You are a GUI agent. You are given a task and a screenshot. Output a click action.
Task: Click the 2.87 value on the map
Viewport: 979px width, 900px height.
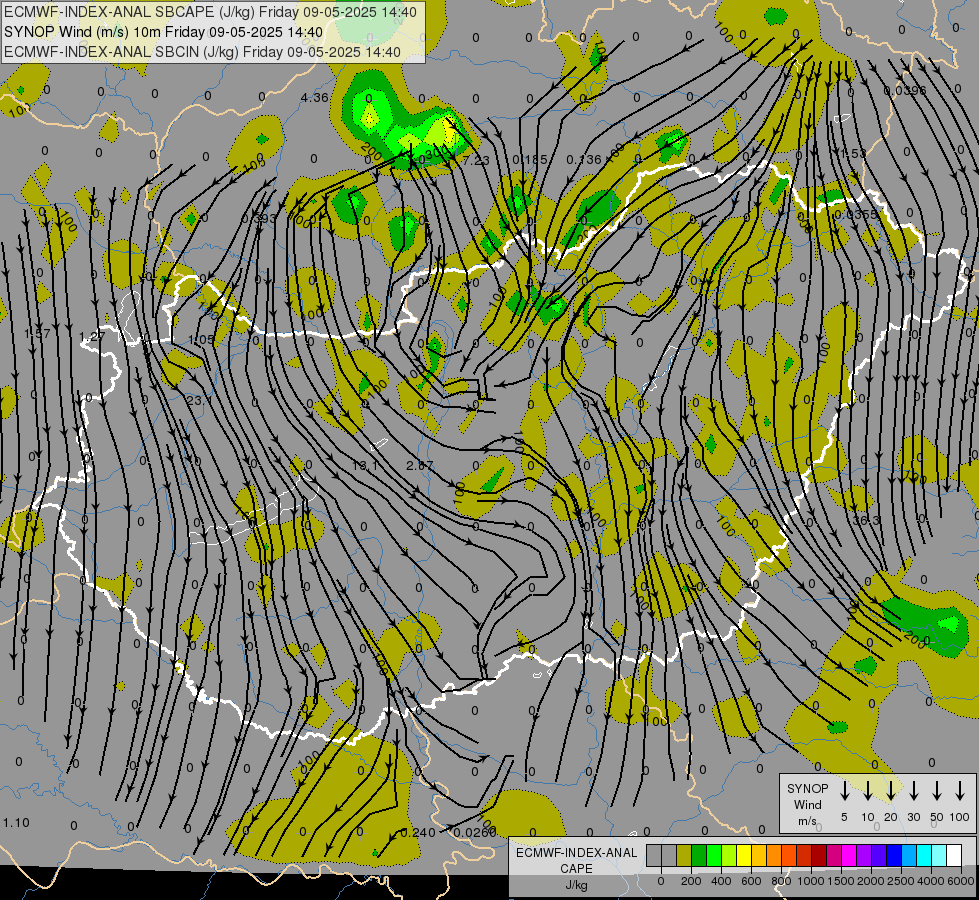(x=419, y=465)
